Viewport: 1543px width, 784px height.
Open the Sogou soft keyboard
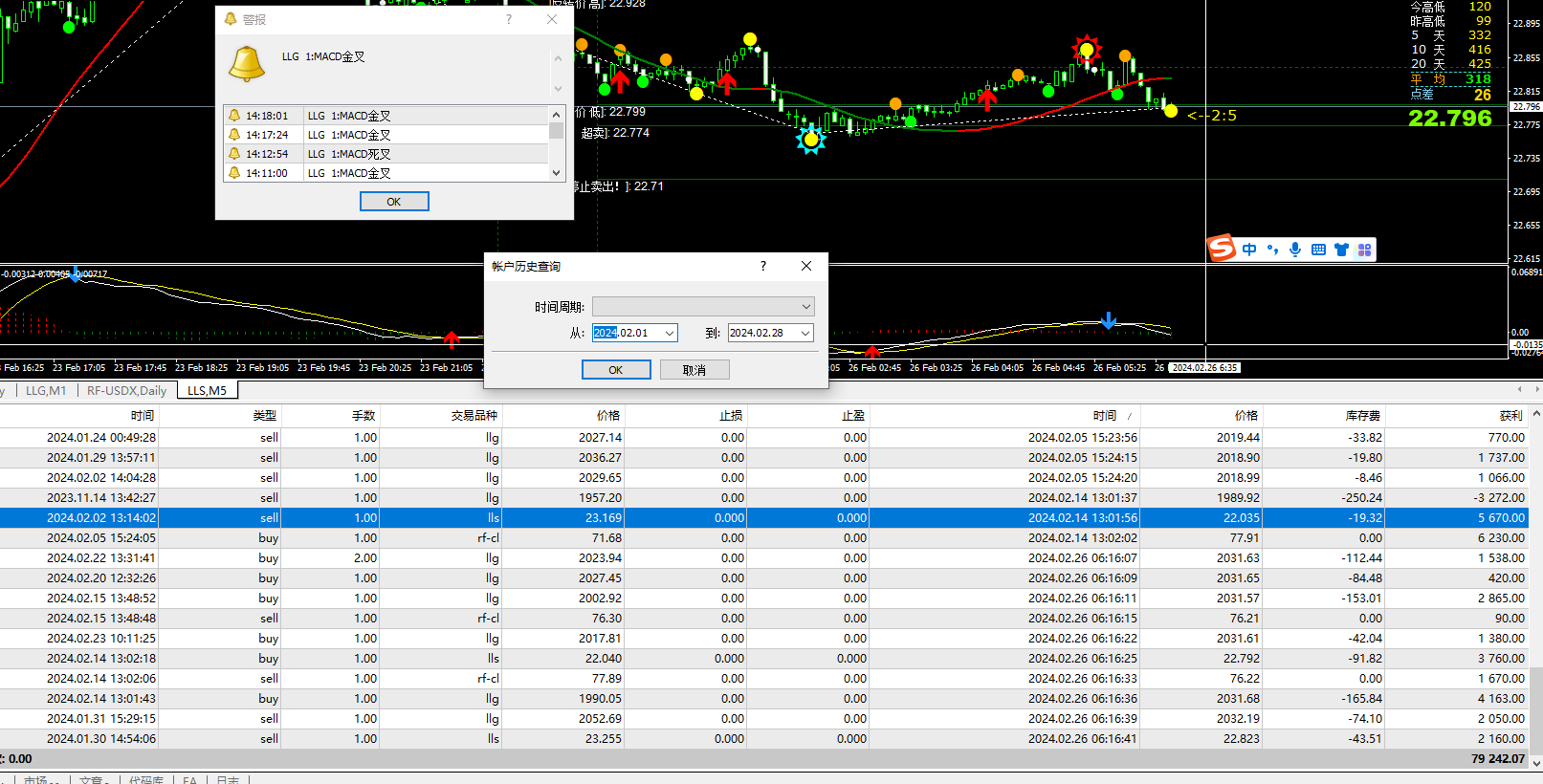coord(1318,250)
